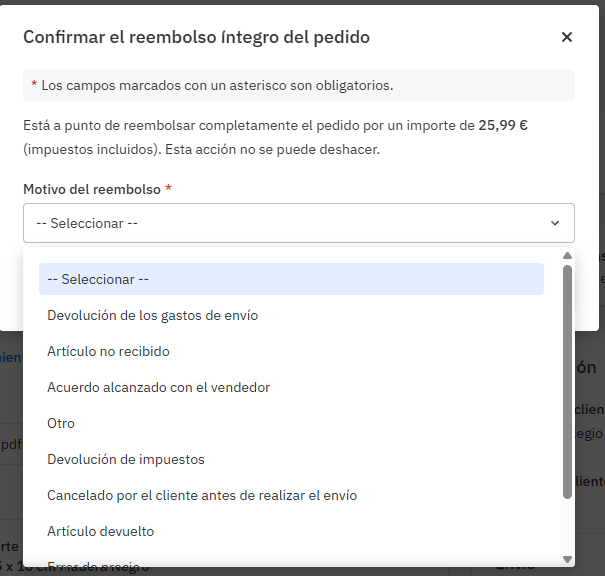Pick 'Cancelado por el cliente antes de realizar el envío'
The height and width of the screenshot is (576, 605).
point(202,495)
